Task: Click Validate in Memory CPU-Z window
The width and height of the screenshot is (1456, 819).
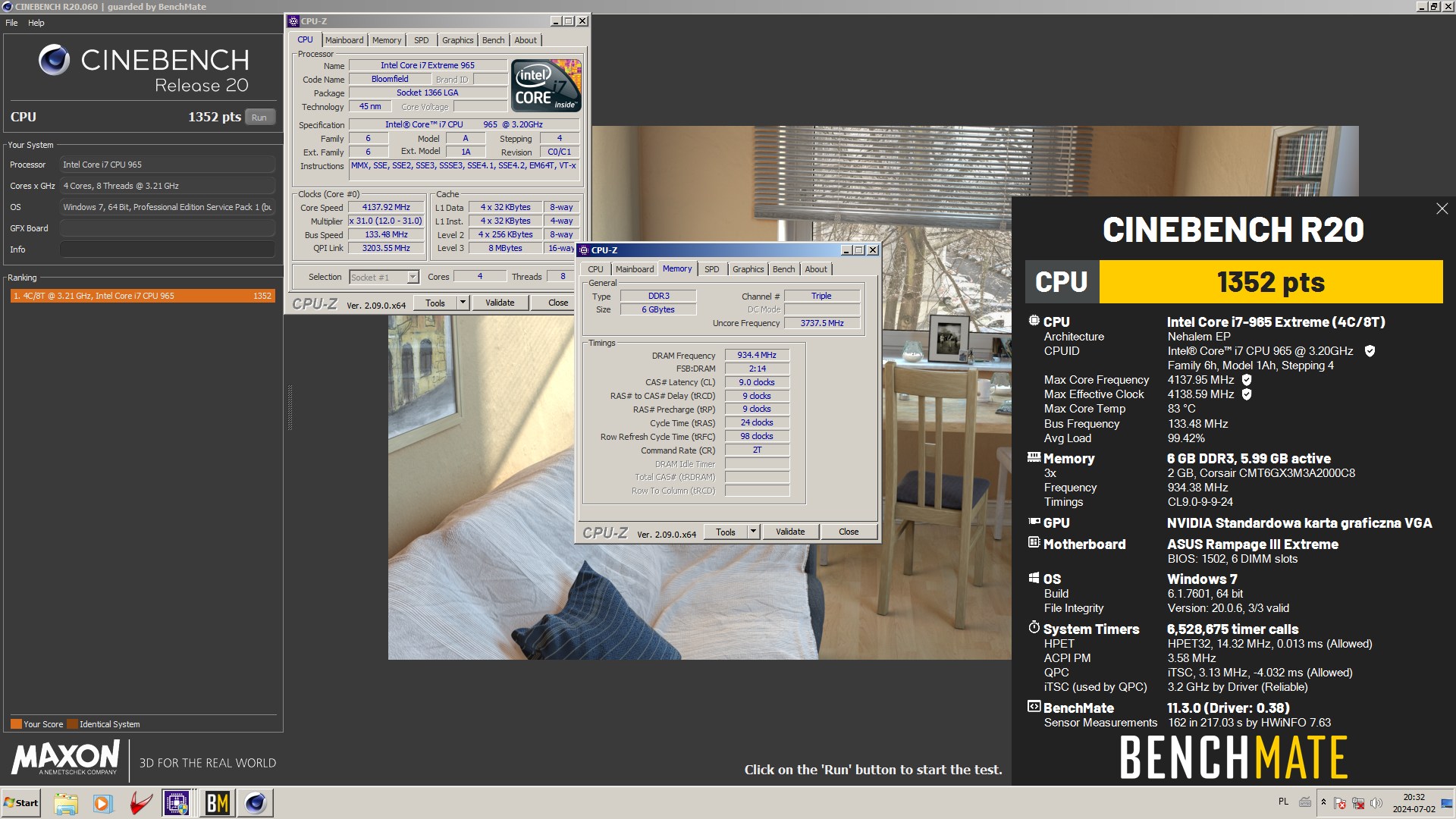Action: coord(790,532)
